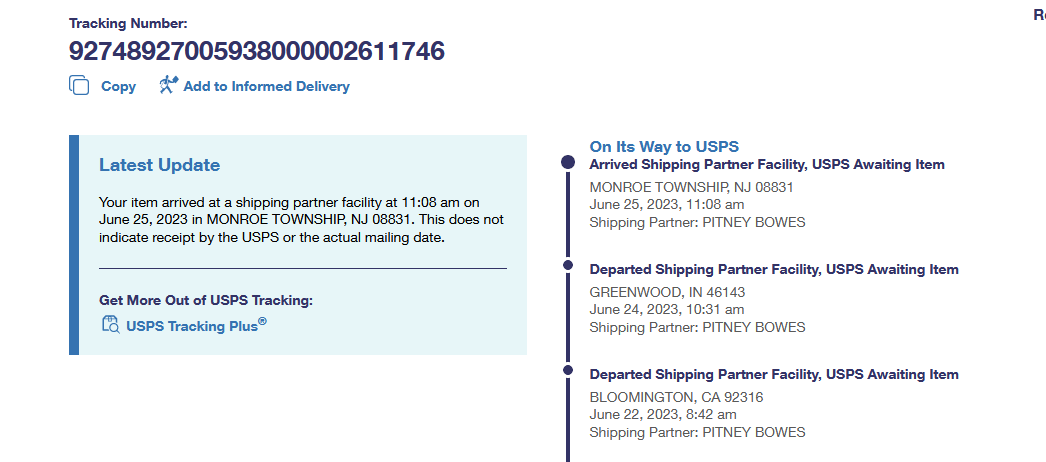Click the BLOOMINGTON, CA 92316 location text
This screenshot has height=462, width=1046.
click(x=674, y=397)
